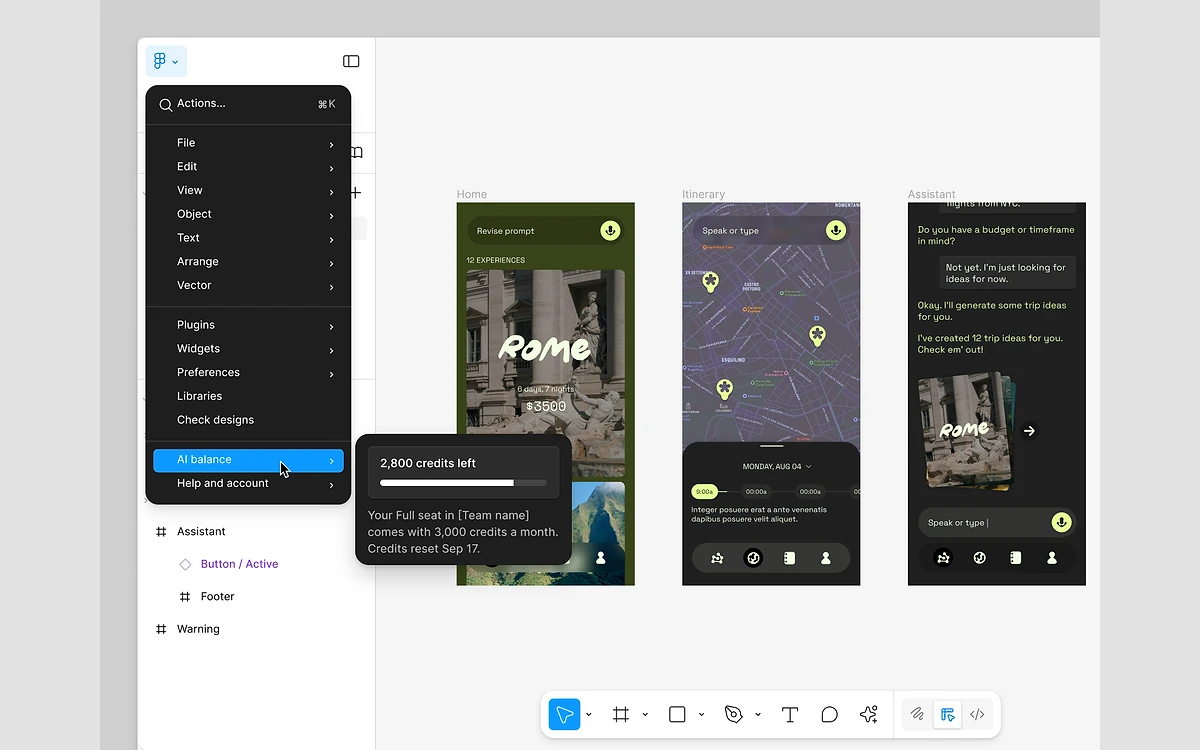Click notebook icon in Assistant bottom nav
This screenshot has width=1200, height=750.
coord(1015,558)
